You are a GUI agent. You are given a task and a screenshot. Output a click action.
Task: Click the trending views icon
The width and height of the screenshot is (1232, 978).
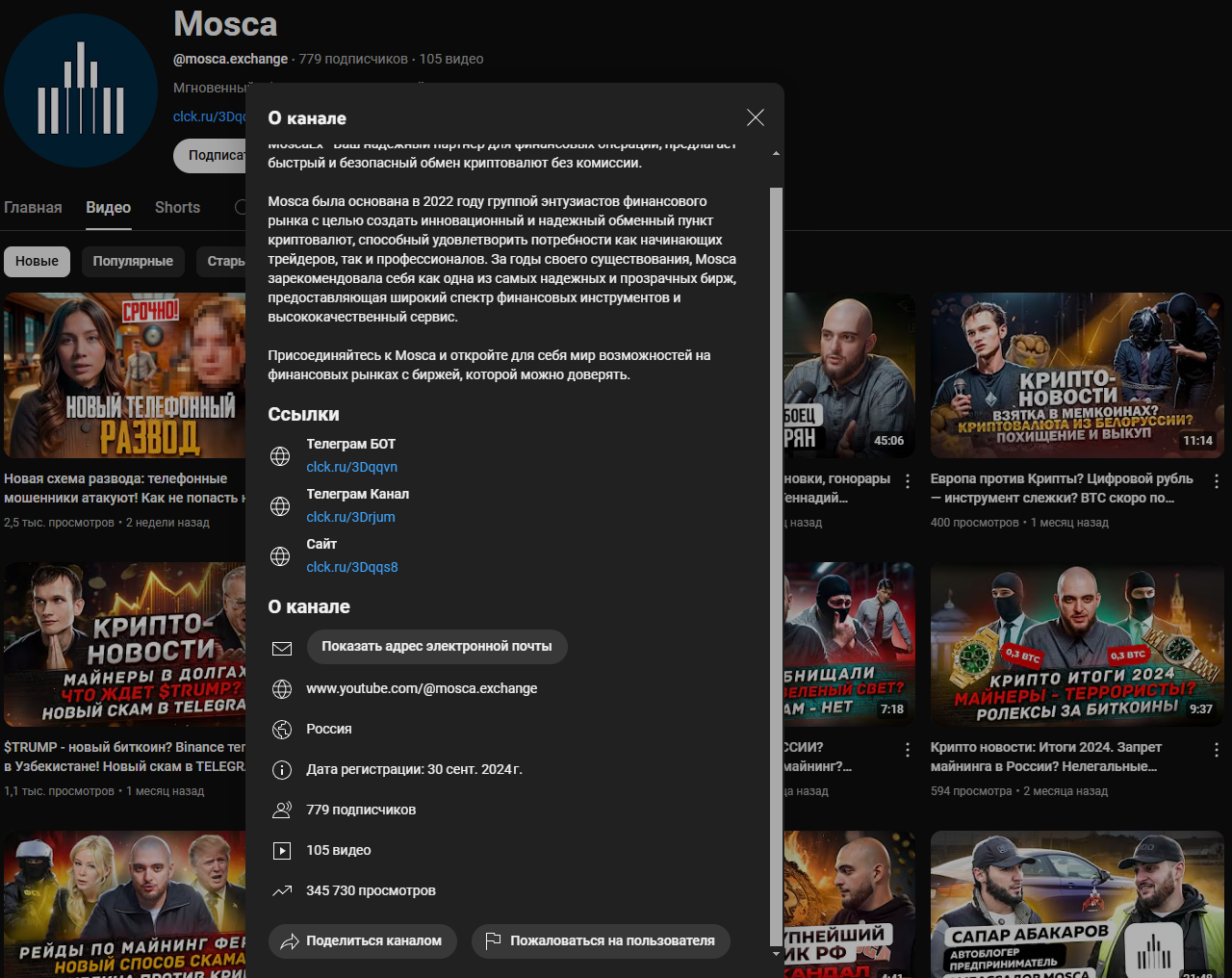click(x=282, y=891)
